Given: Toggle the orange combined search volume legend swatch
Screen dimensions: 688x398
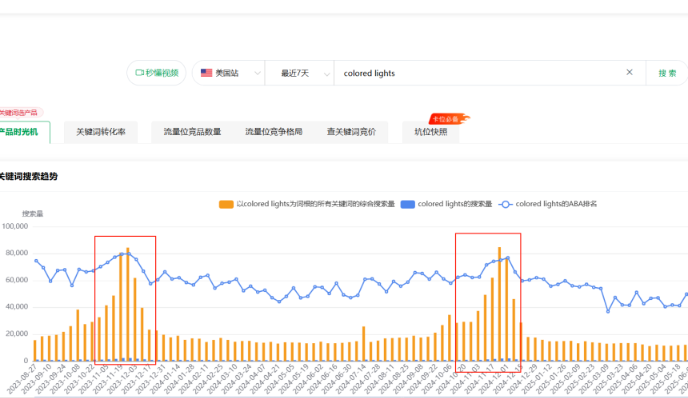Looking at the screenshot, I should click(x=226, y=204).
